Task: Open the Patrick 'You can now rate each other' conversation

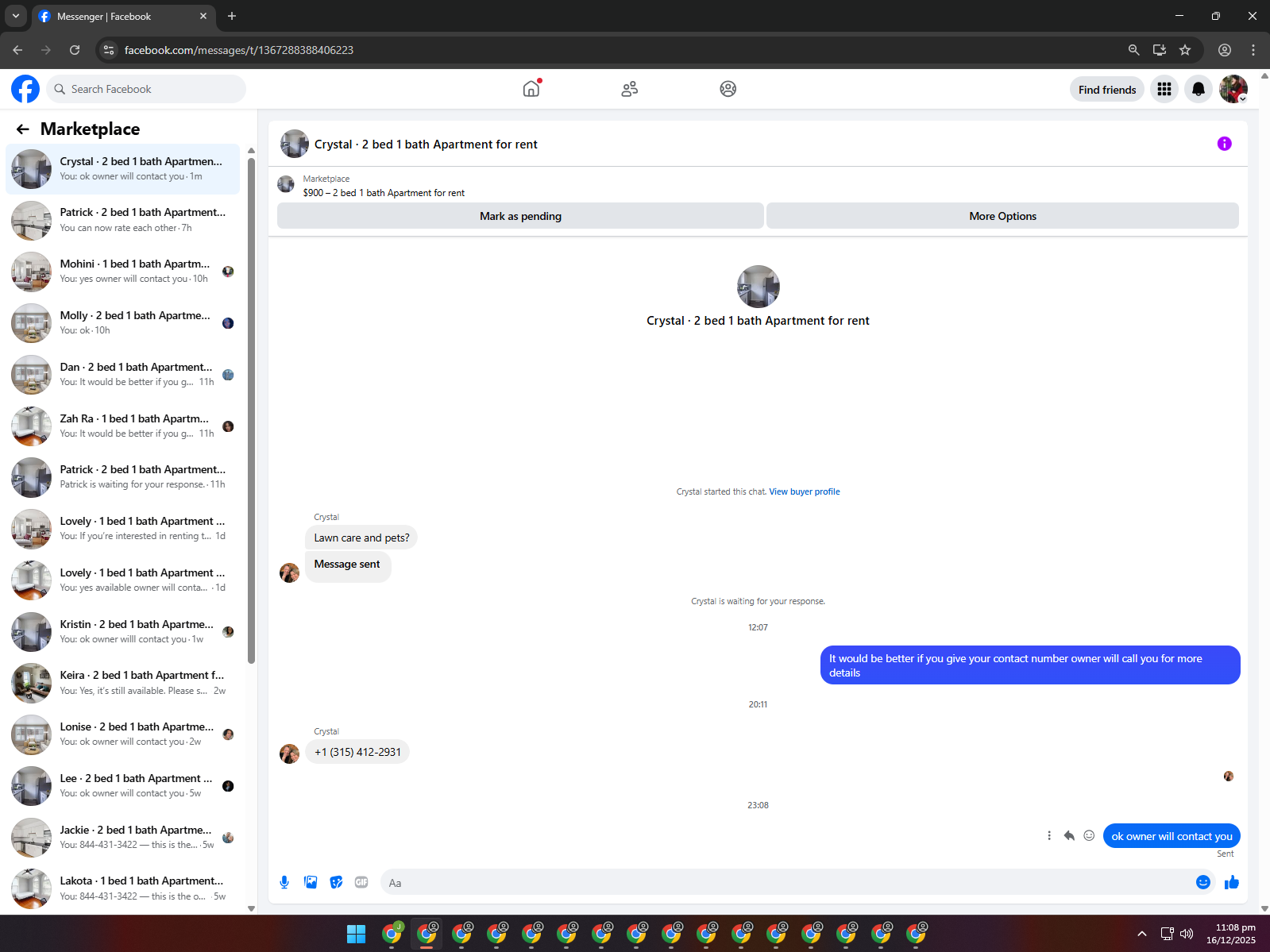Action: [123, 220]
